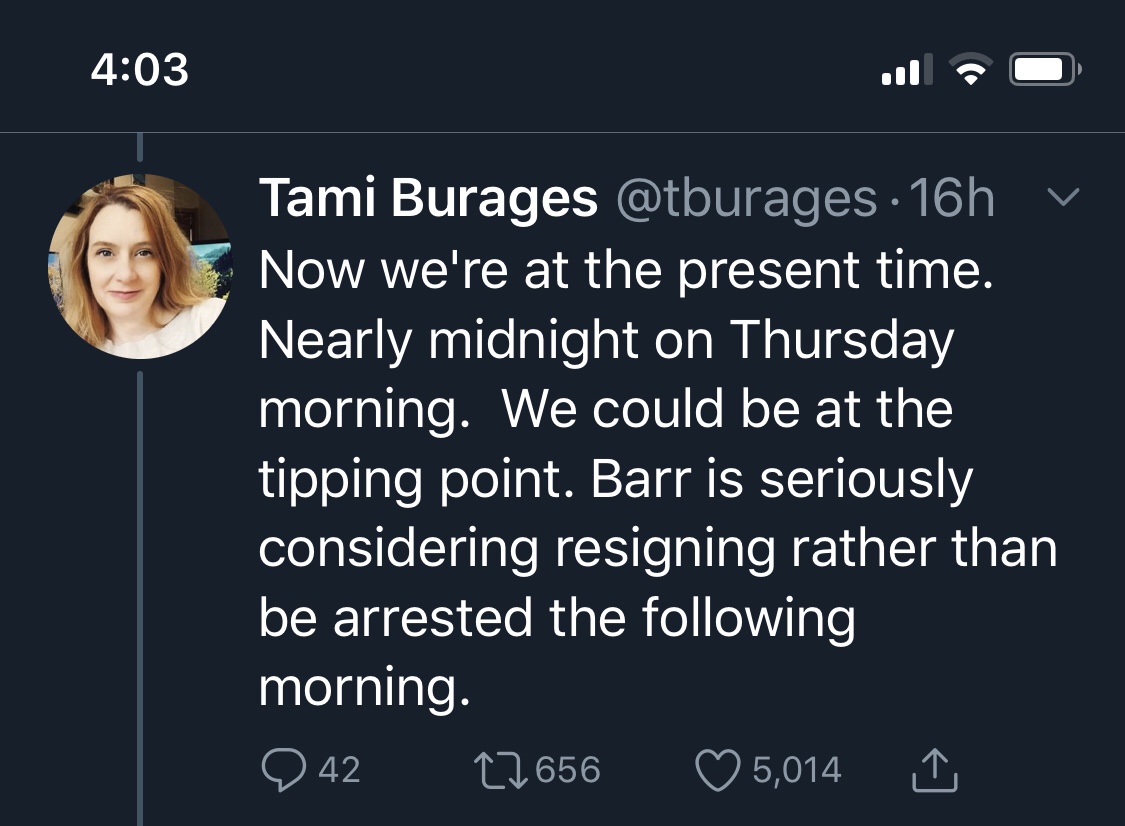Tap the 42 replies count
The height and width of the screenshot is (826, 1125).
pos(339,770)
